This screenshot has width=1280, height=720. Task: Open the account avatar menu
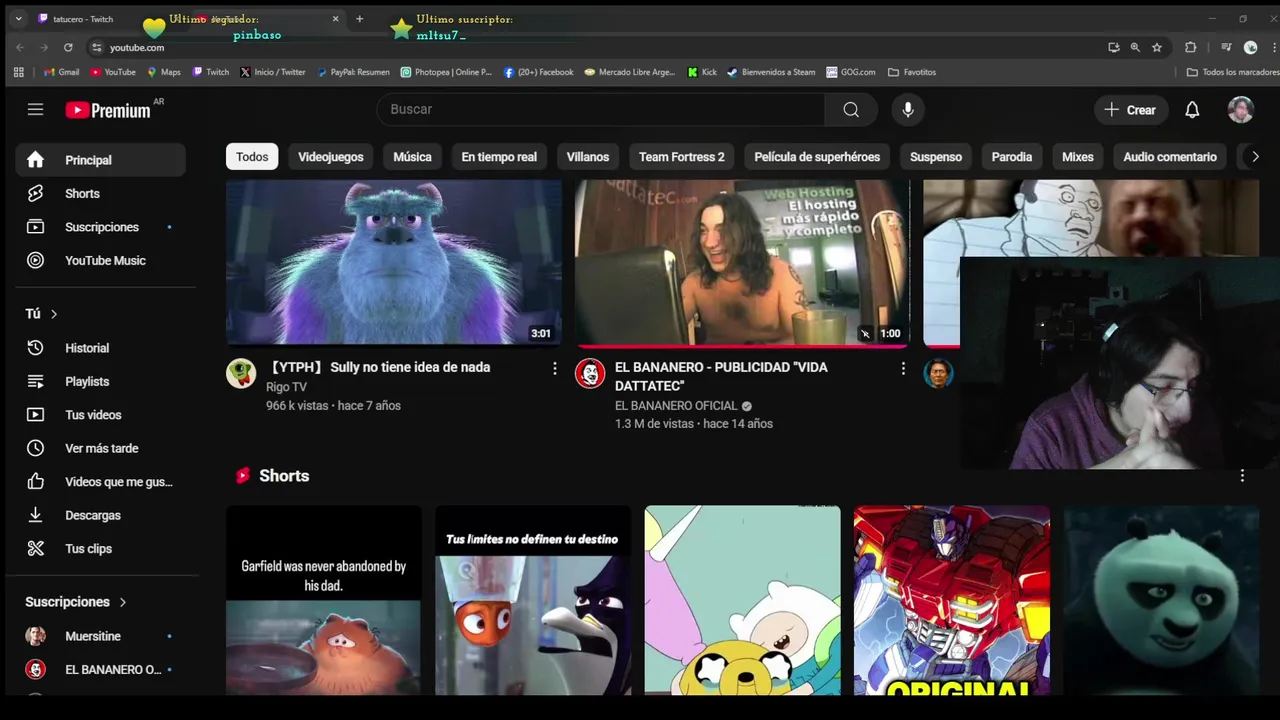[x=1241, y=110]
